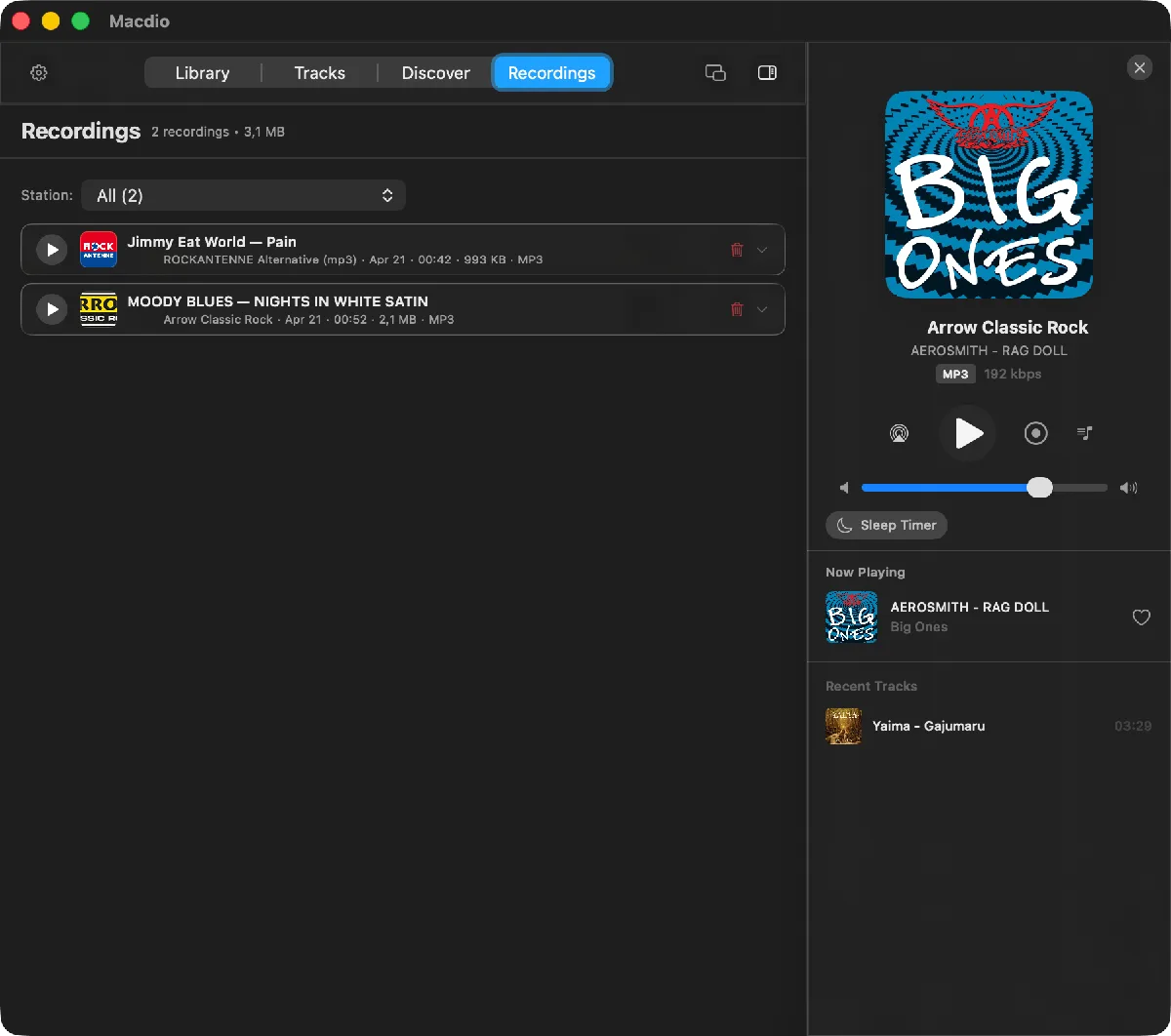Click the Big Ones album name text
This screenshot has width=1171, height=1036.
pos(919,627)
